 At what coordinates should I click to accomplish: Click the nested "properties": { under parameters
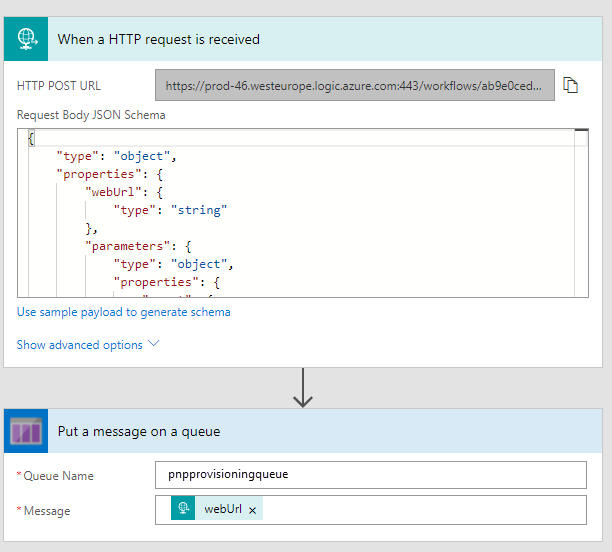167,282
